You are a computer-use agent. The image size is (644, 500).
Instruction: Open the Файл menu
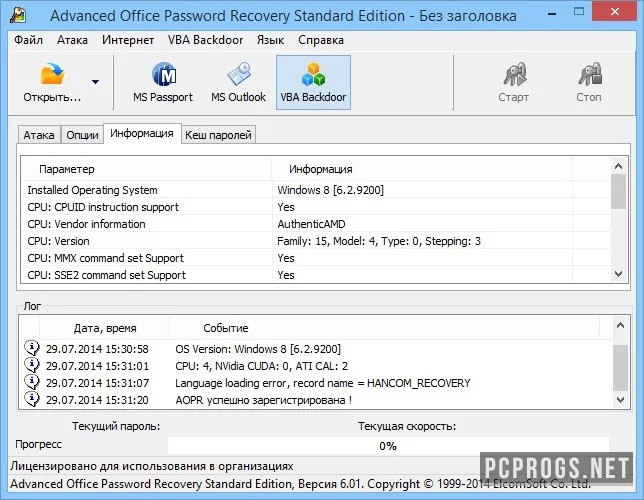pos(29,40)
